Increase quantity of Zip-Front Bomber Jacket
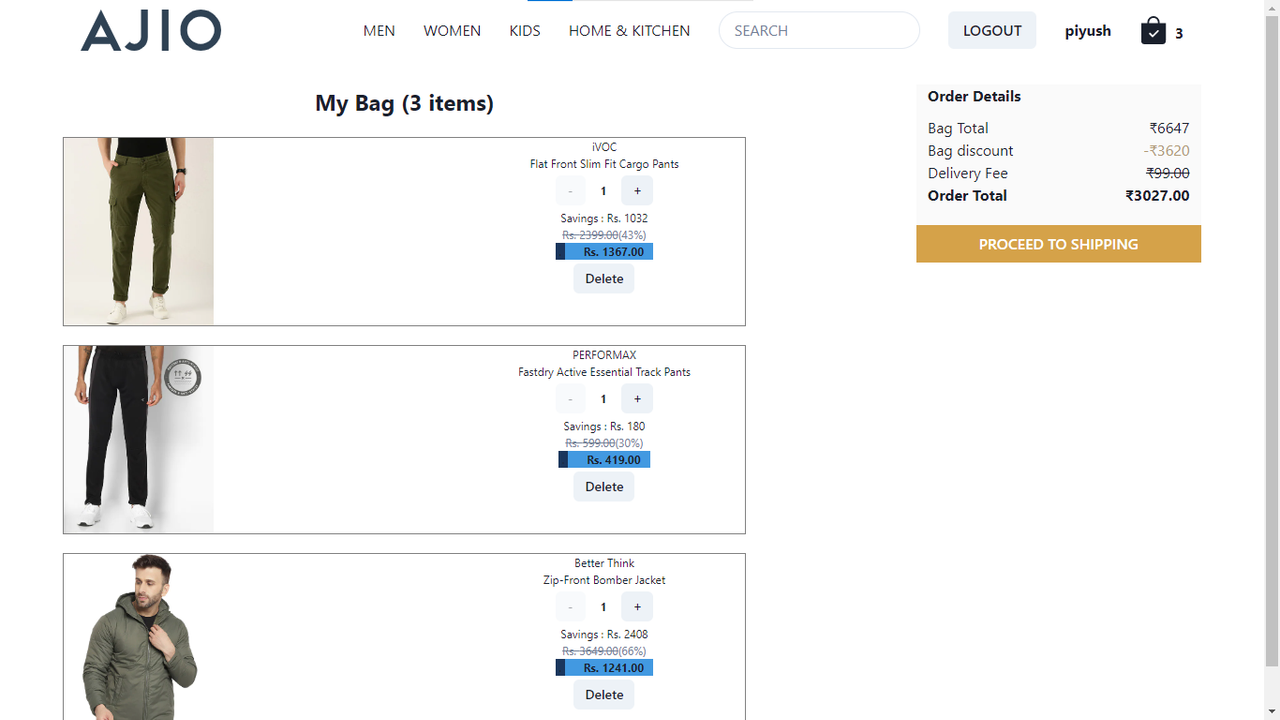This screenshot has height=720, width=1280. pos(637,607)
